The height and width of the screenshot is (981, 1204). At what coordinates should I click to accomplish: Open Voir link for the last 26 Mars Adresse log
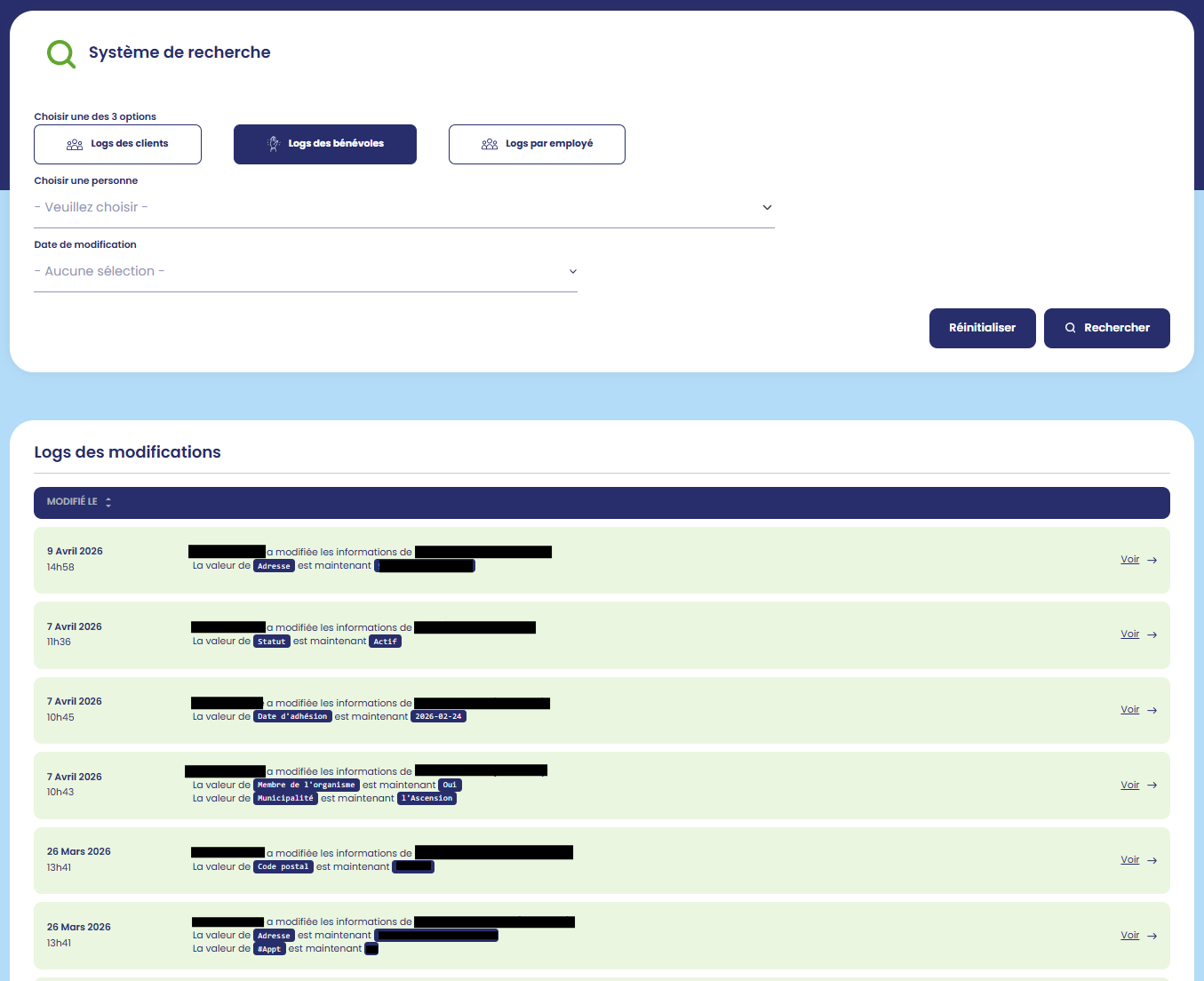coord(1129,936)
